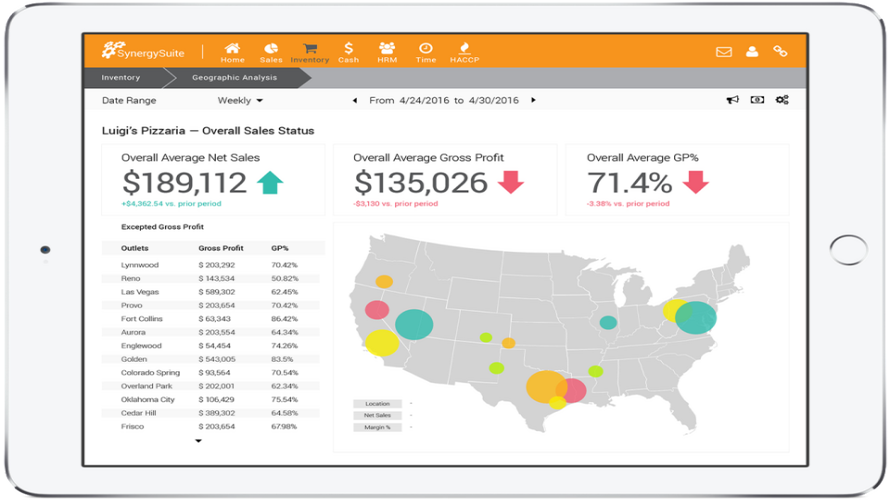890x500 pixels.
Task: Open the Sales pie chart section
Action: point(271,52)
